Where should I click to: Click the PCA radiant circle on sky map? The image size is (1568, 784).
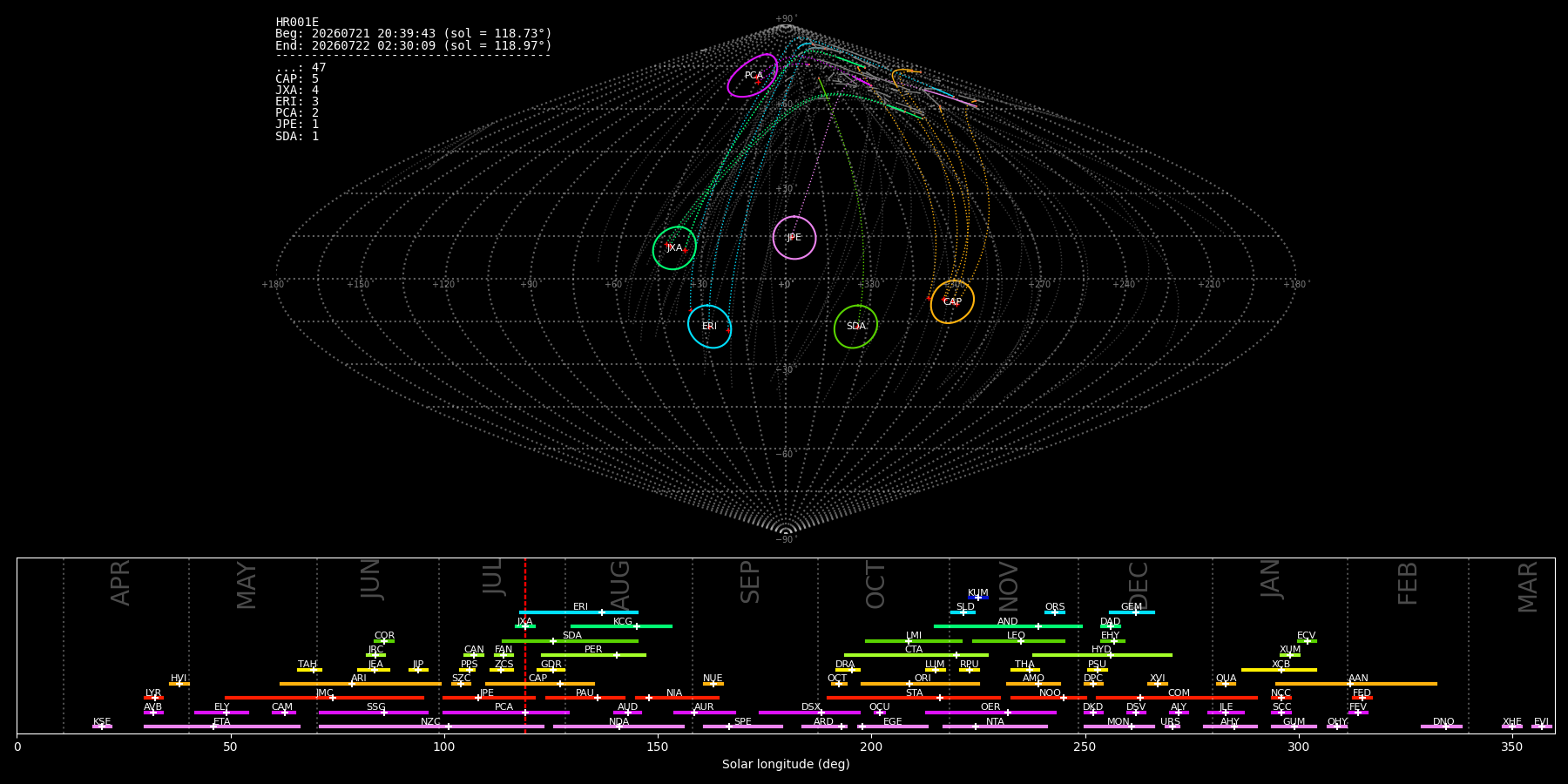coord(753,76)
